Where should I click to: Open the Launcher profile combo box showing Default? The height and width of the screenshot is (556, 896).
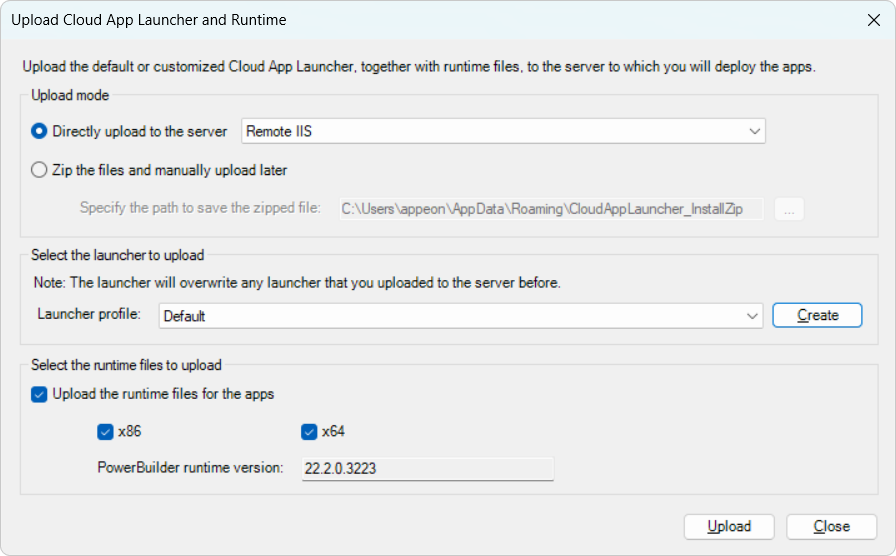pyautogui.click(x=450, y=316)
